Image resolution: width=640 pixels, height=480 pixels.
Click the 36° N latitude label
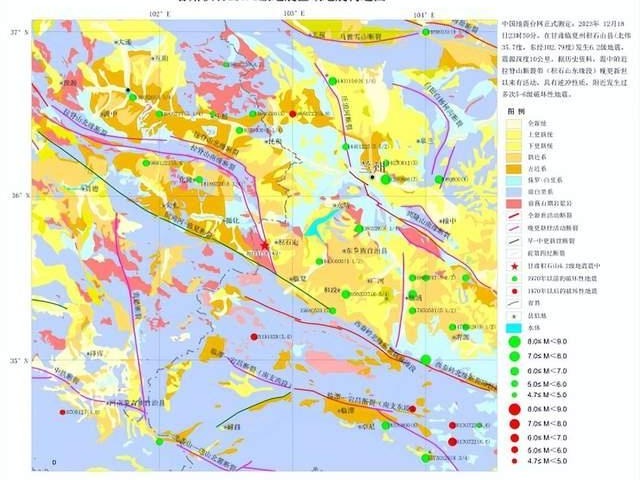pyautogui.click(x=16, y=196)
